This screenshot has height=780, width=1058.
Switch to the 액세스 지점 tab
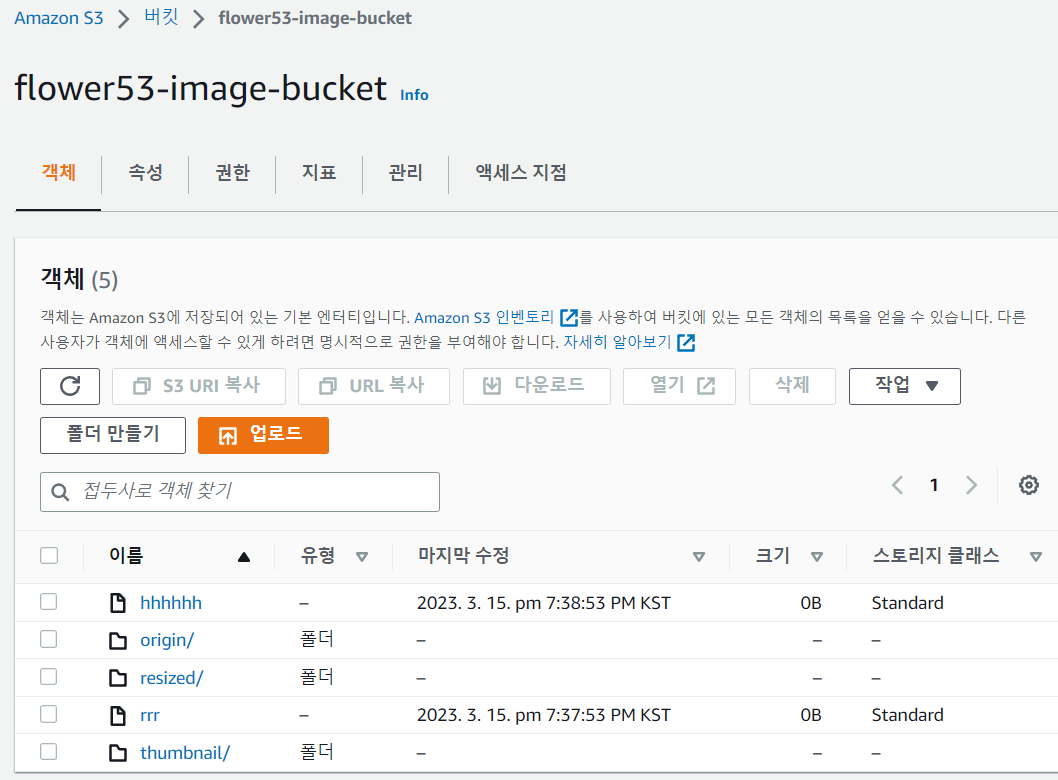pos(521,173)
